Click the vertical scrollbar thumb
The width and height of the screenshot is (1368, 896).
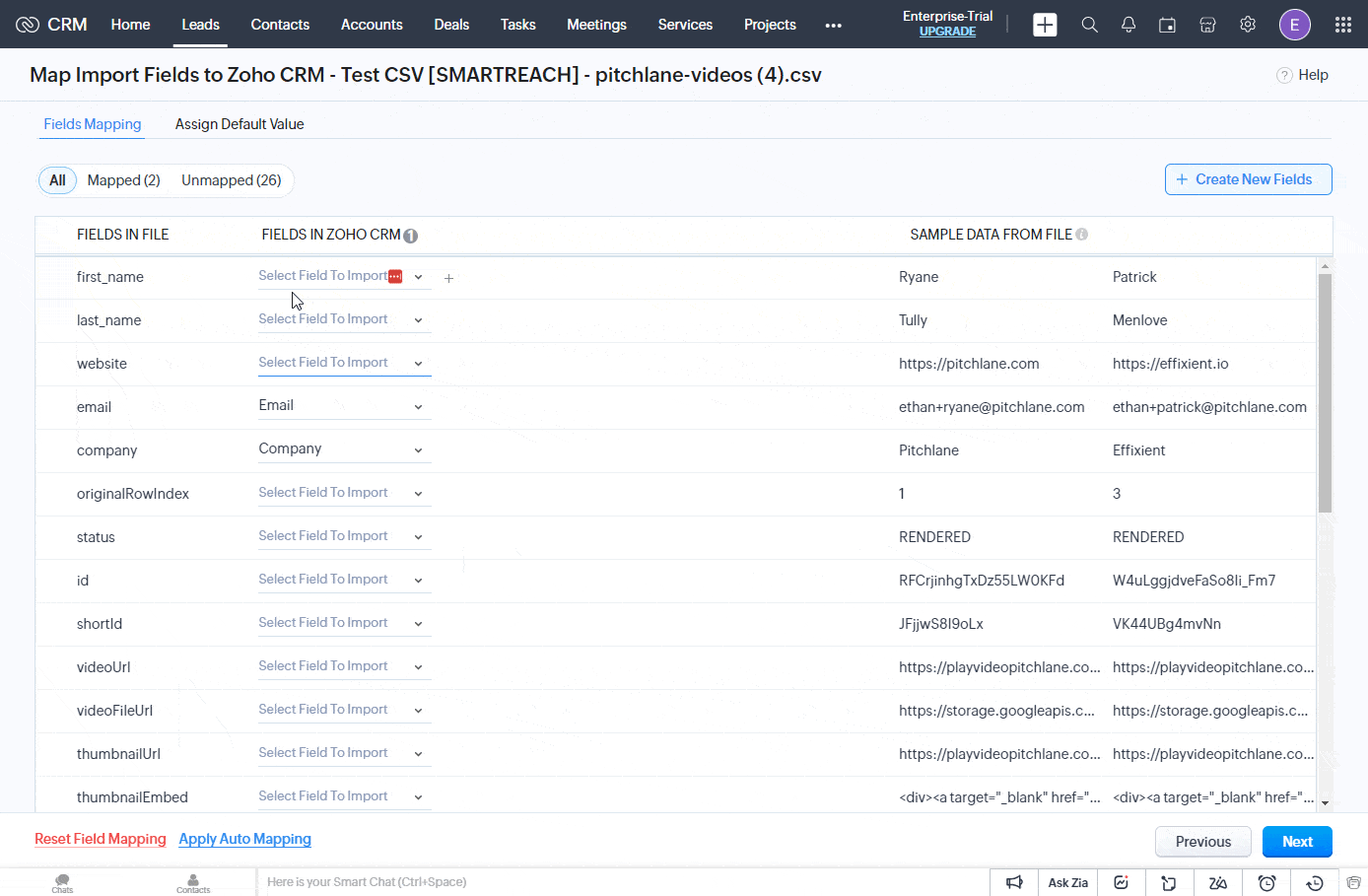coord(1325,392)
